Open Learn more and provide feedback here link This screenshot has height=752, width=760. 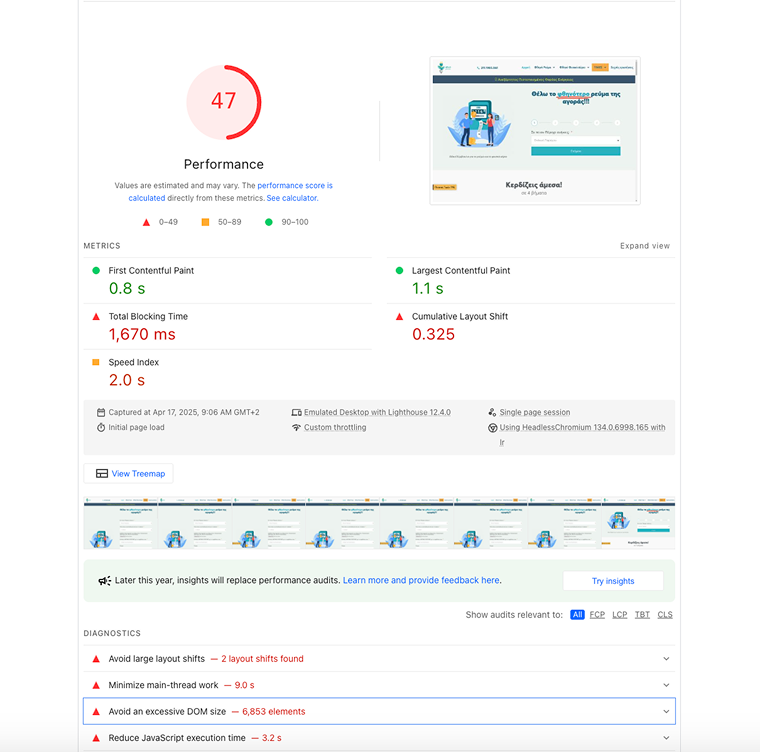pos(421,580)
